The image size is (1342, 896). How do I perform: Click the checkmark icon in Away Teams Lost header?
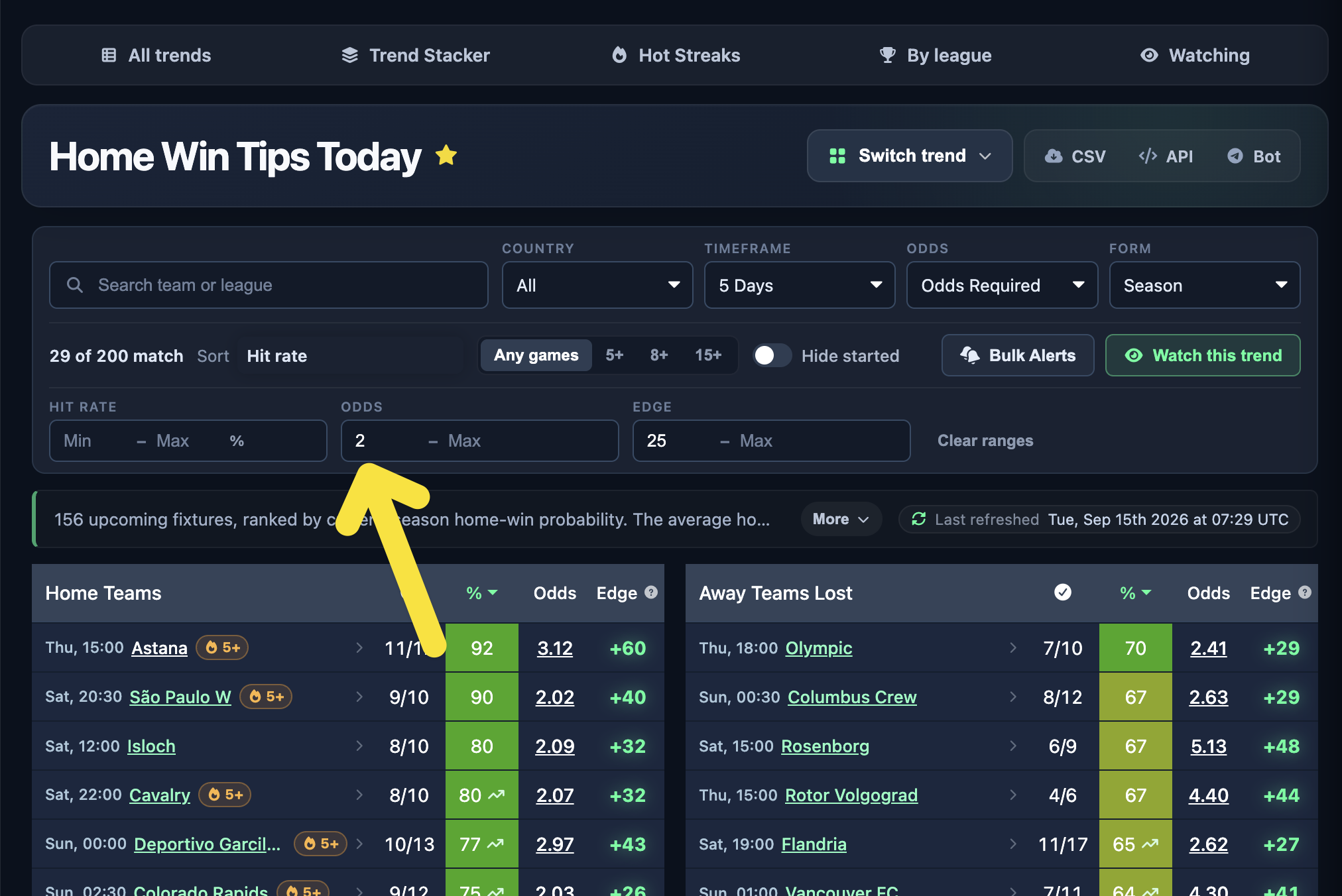[x=1063, y=592]
